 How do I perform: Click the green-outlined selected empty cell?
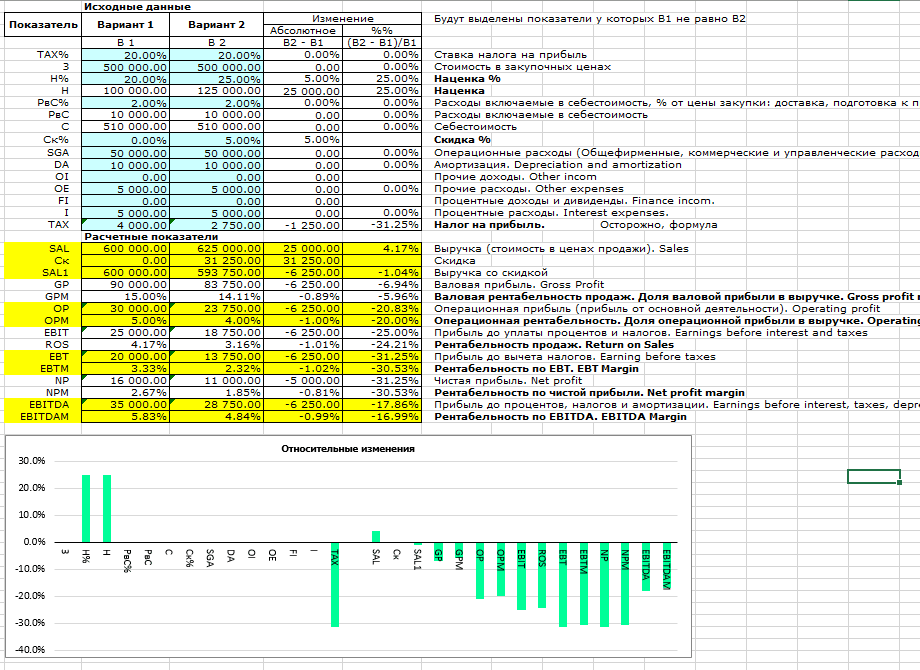click(874, 476)
